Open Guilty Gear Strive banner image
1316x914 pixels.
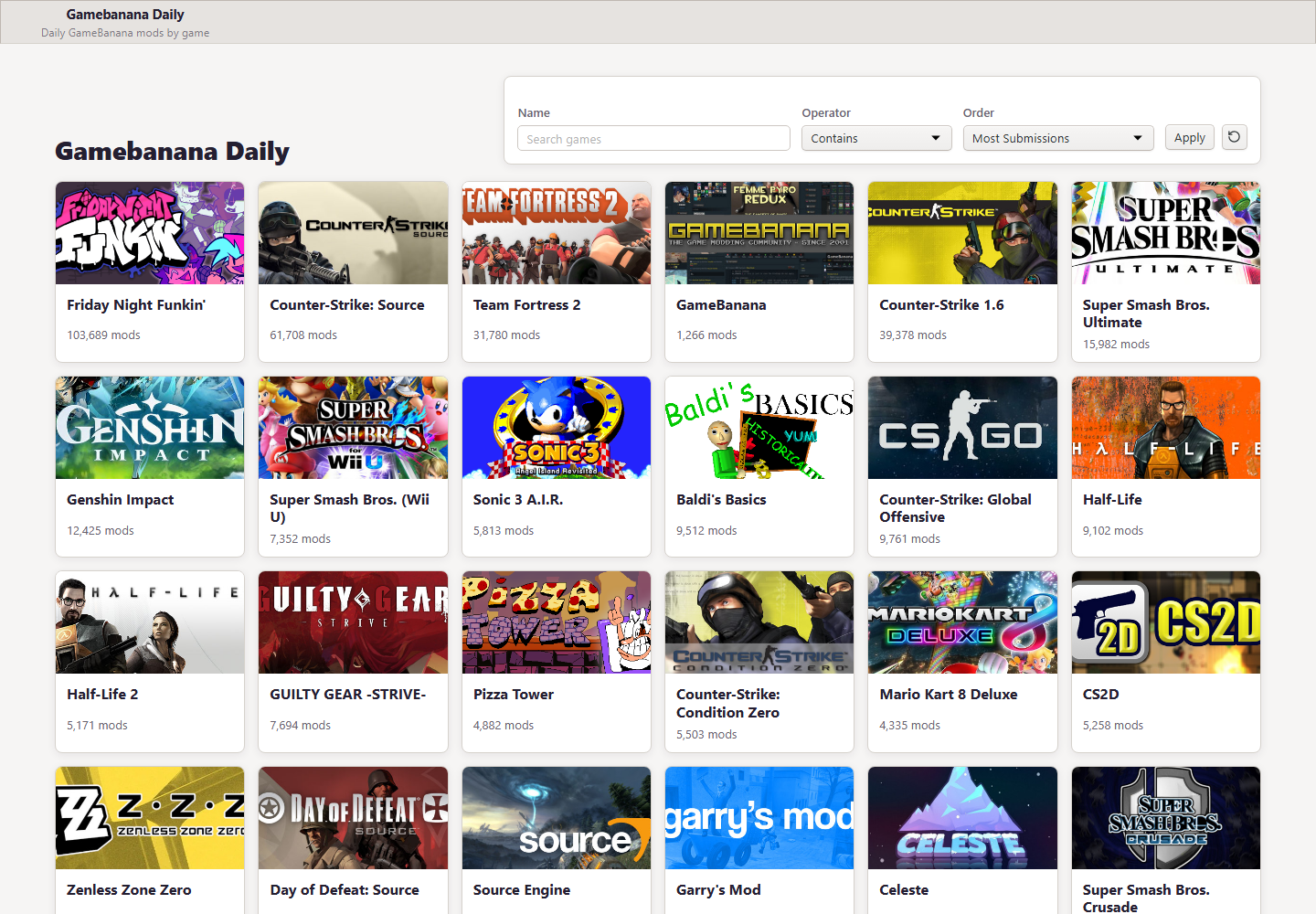[x=353, y=622]
